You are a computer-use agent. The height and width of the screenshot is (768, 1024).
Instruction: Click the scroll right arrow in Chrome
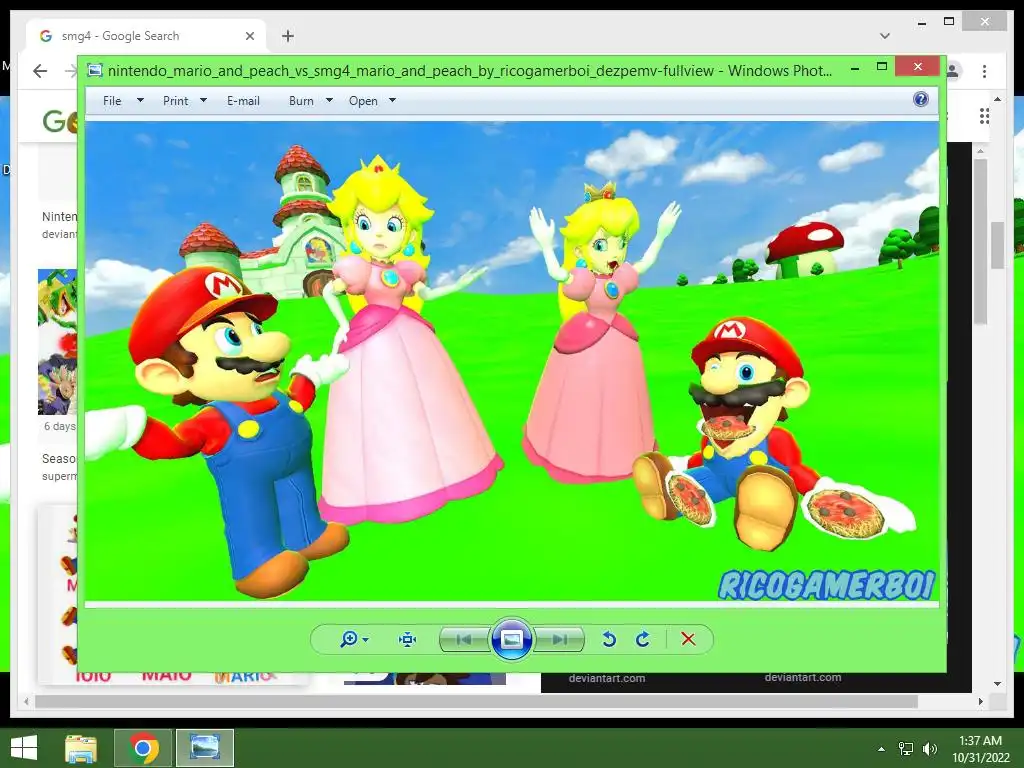coord(980,701)
